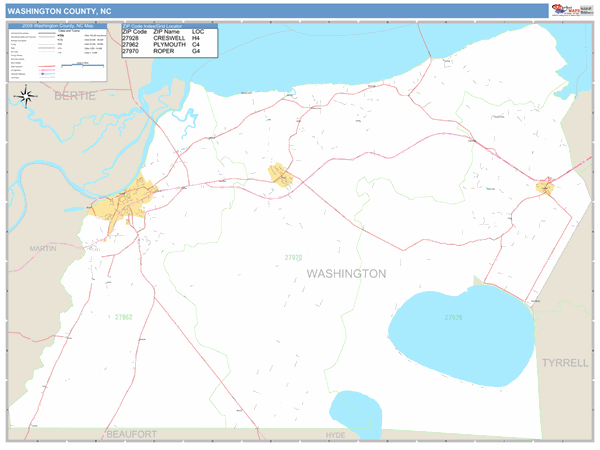This screenshot has width=600, height=450.
Task: Click the small lake on the southern border
Action: click(357, 409)
